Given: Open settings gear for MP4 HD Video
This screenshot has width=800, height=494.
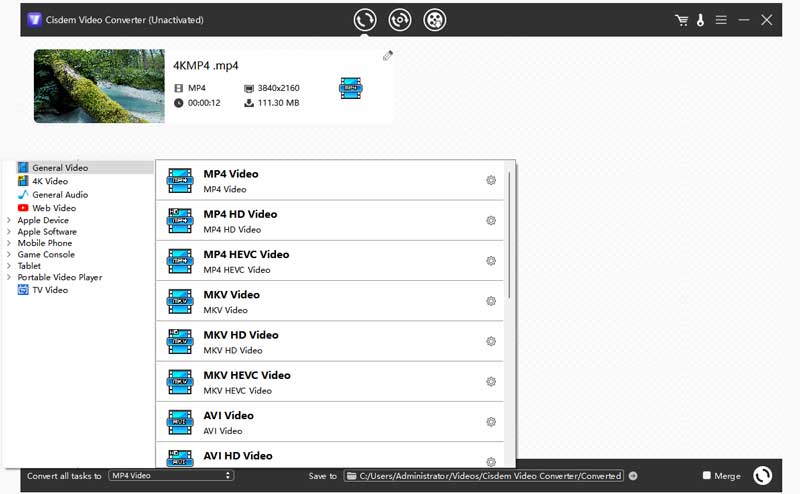Looking at the screenshot, I should (x=491, y=220).
